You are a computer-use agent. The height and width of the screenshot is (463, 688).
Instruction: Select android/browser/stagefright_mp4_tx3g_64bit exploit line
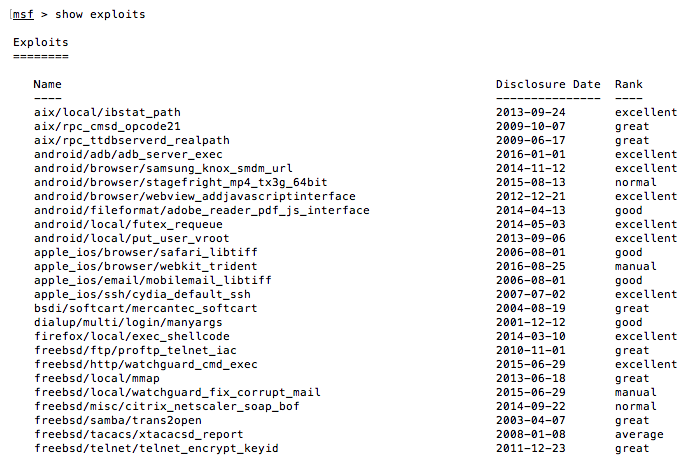180,183
